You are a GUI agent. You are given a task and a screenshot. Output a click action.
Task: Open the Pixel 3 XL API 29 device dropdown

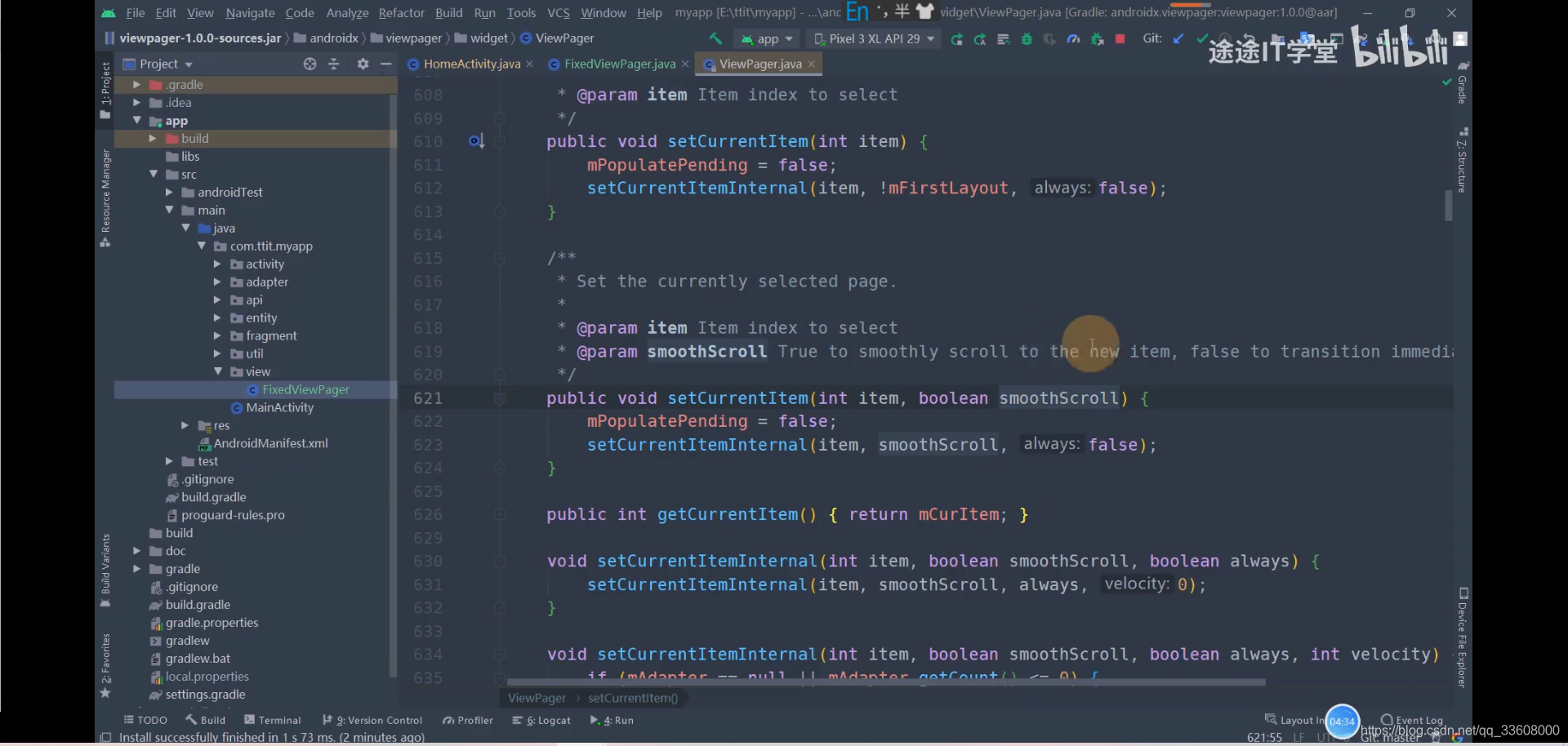tap(874, 39)
